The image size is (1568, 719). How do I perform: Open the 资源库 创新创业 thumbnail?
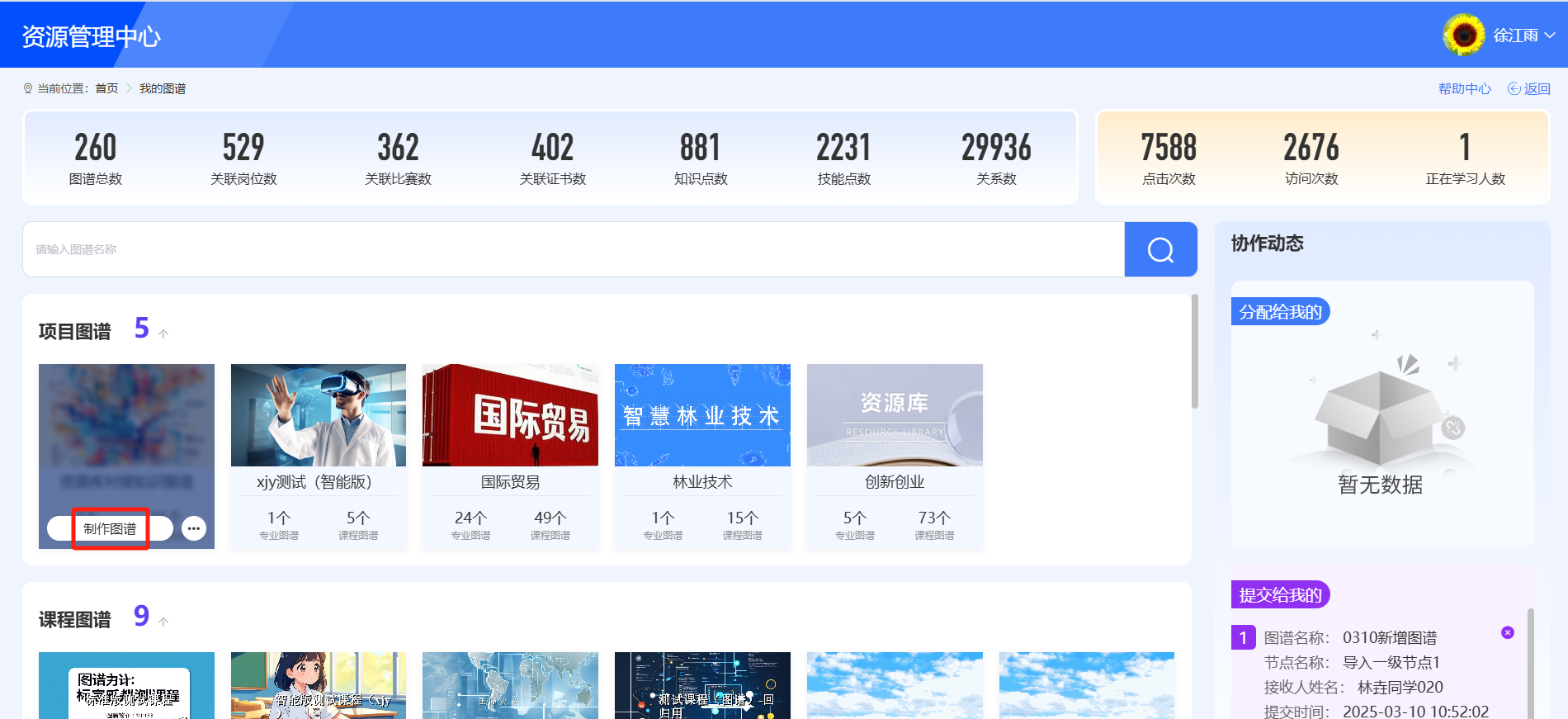click(895, 415)
